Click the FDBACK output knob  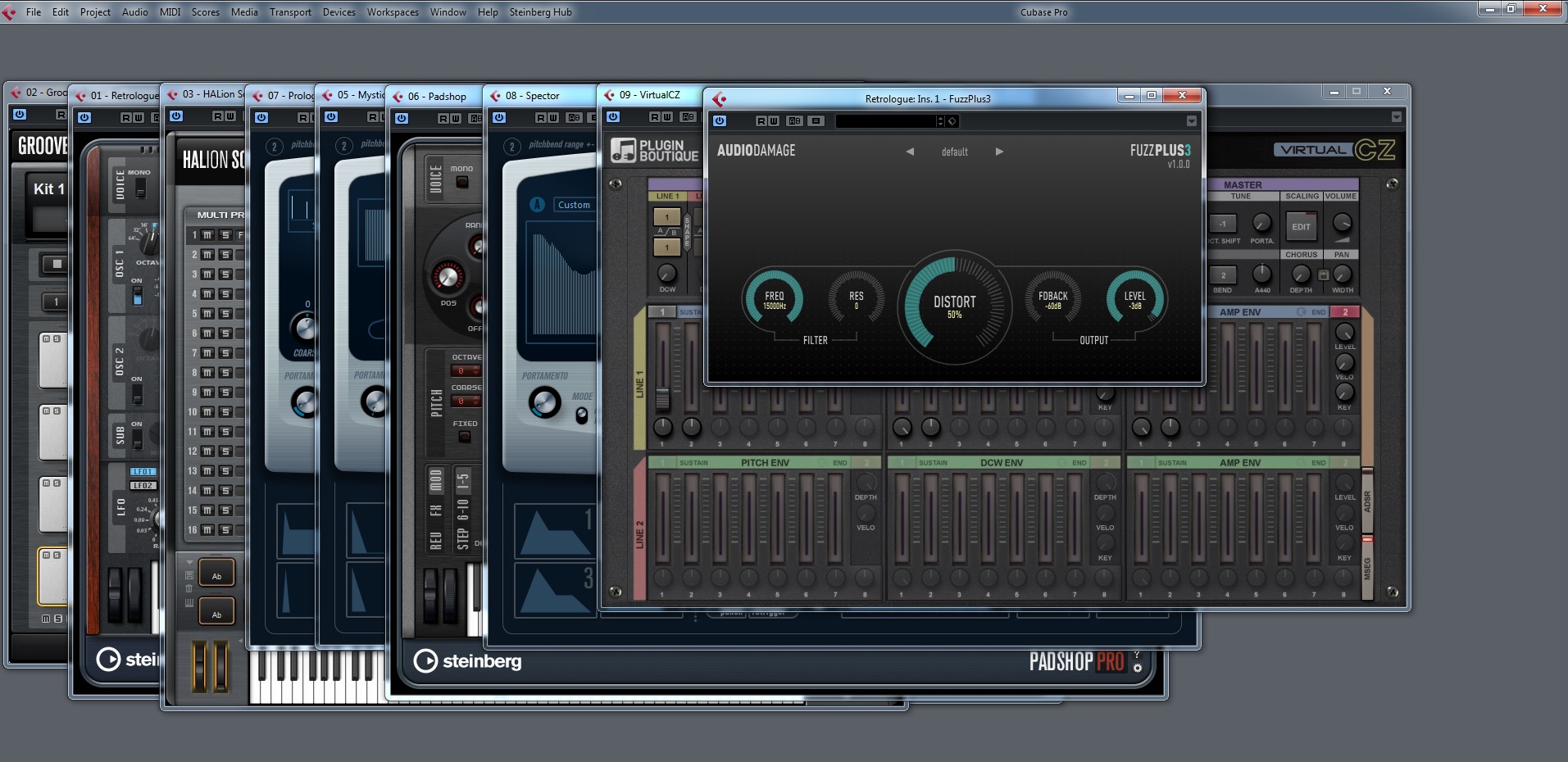point(1052,298)
